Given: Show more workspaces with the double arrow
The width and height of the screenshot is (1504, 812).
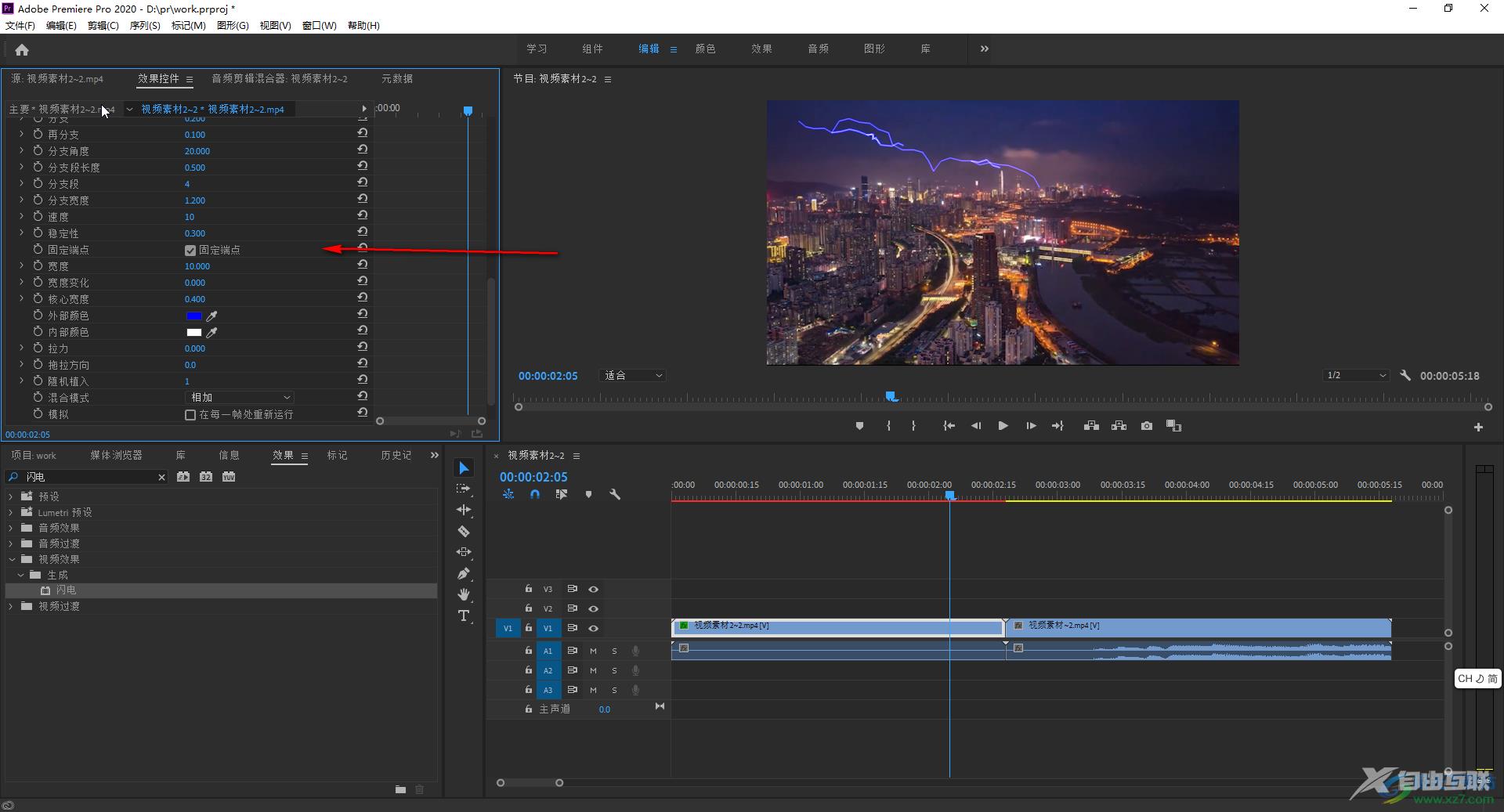Looking at the screenshot, I should pyautogui.click(x=985, y=49).
